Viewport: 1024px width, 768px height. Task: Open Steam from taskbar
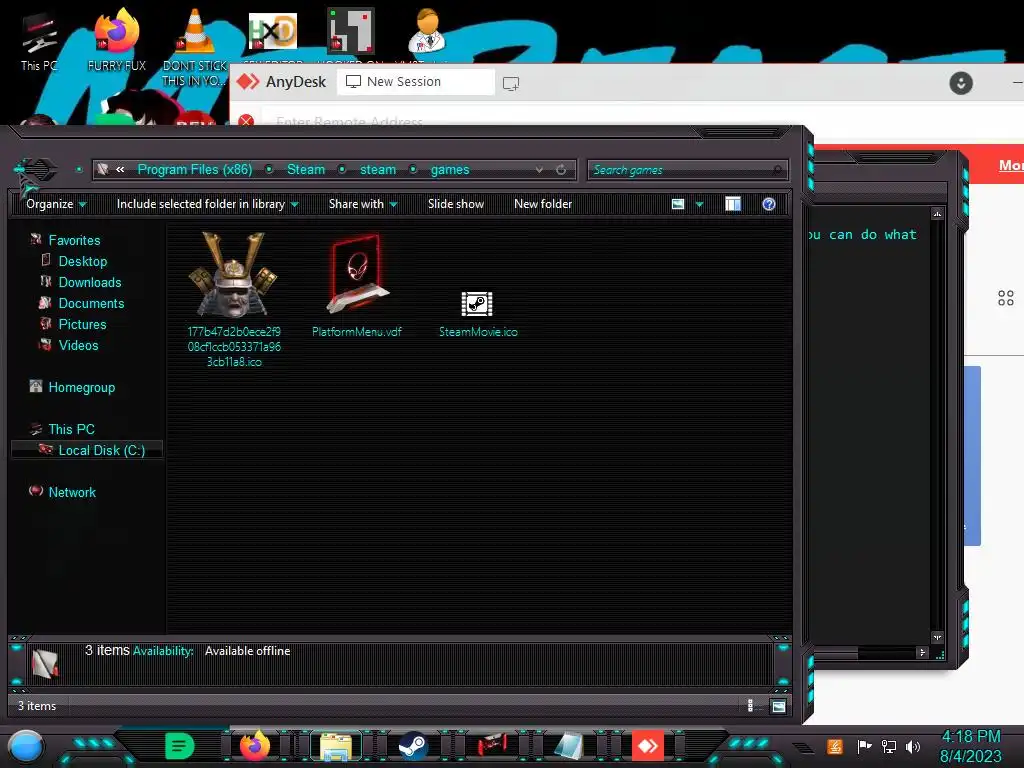click(413, 746)
